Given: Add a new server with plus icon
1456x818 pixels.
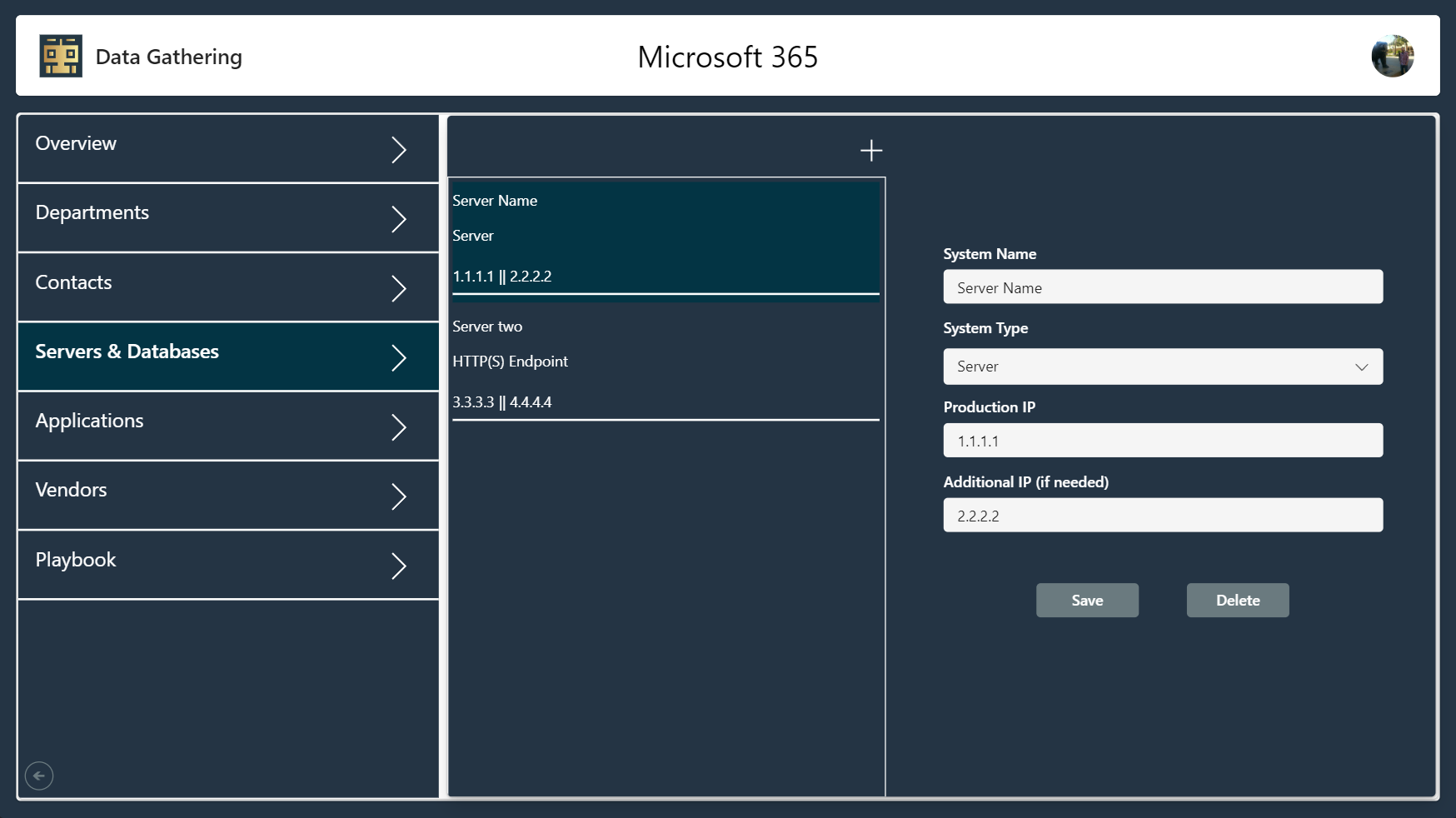Looking at the screenshot, I should [x=871, y=150].
